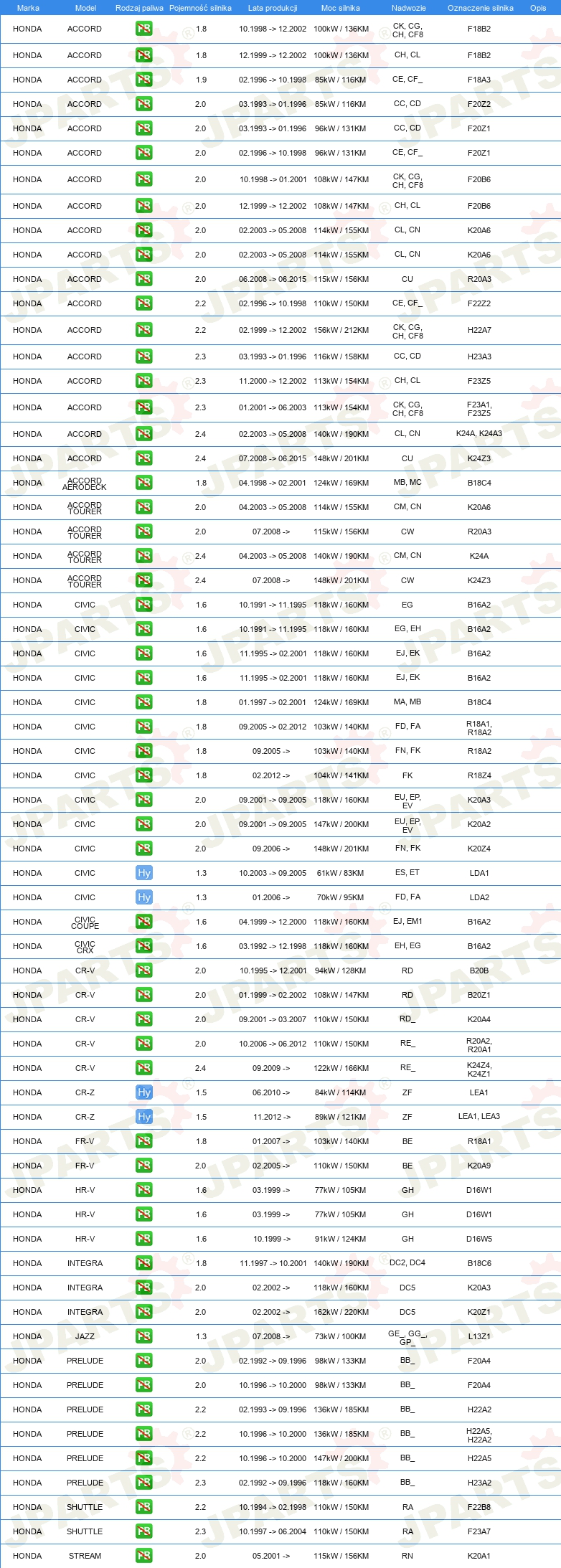Select the hybrid icon in the CR-Z 84kW row
The height and width of the screenshot is (1568, 561).
coord(144,1092)
